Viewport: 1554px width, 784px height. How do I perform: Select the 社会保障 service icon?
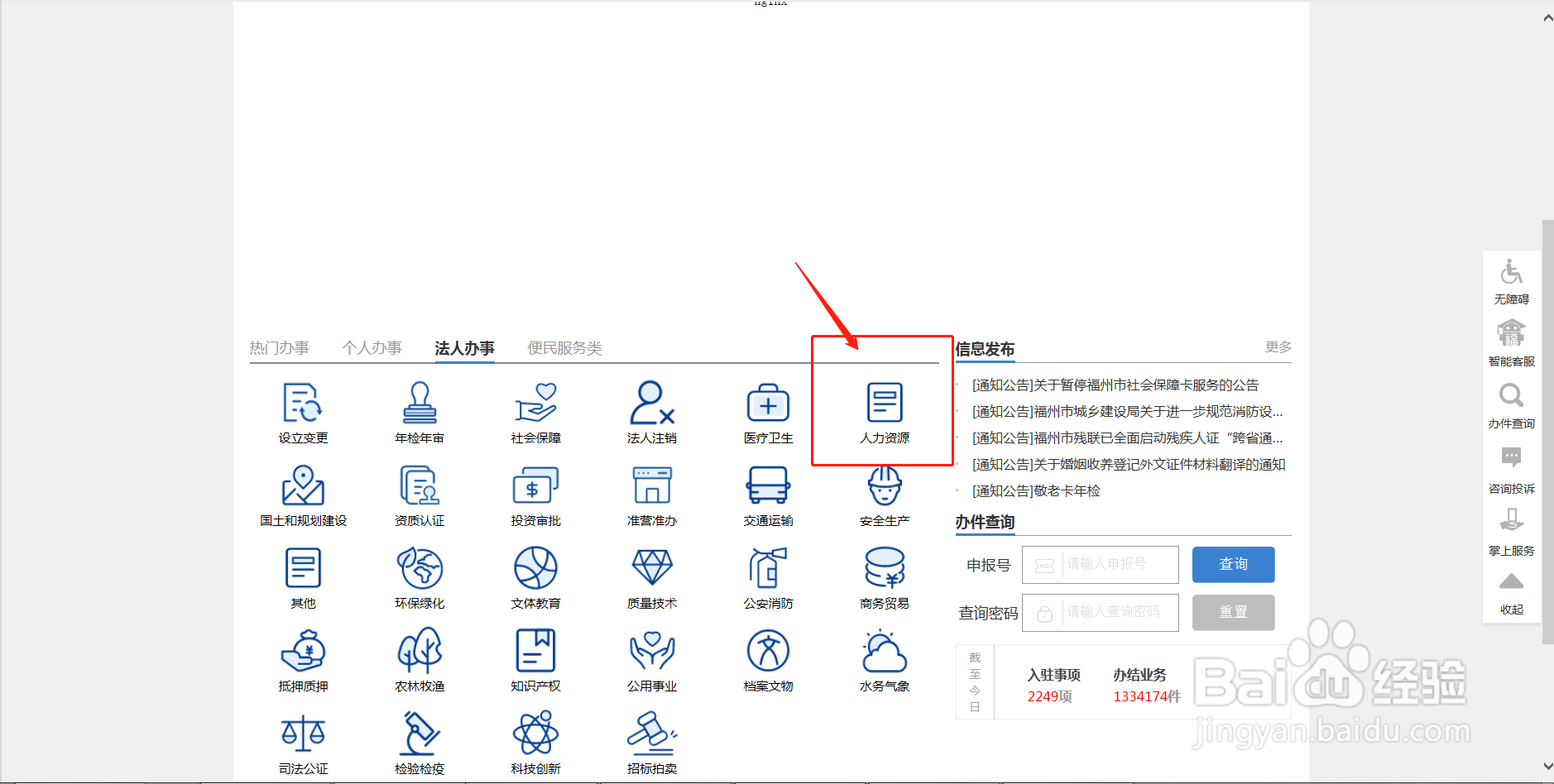coord(535,412)
